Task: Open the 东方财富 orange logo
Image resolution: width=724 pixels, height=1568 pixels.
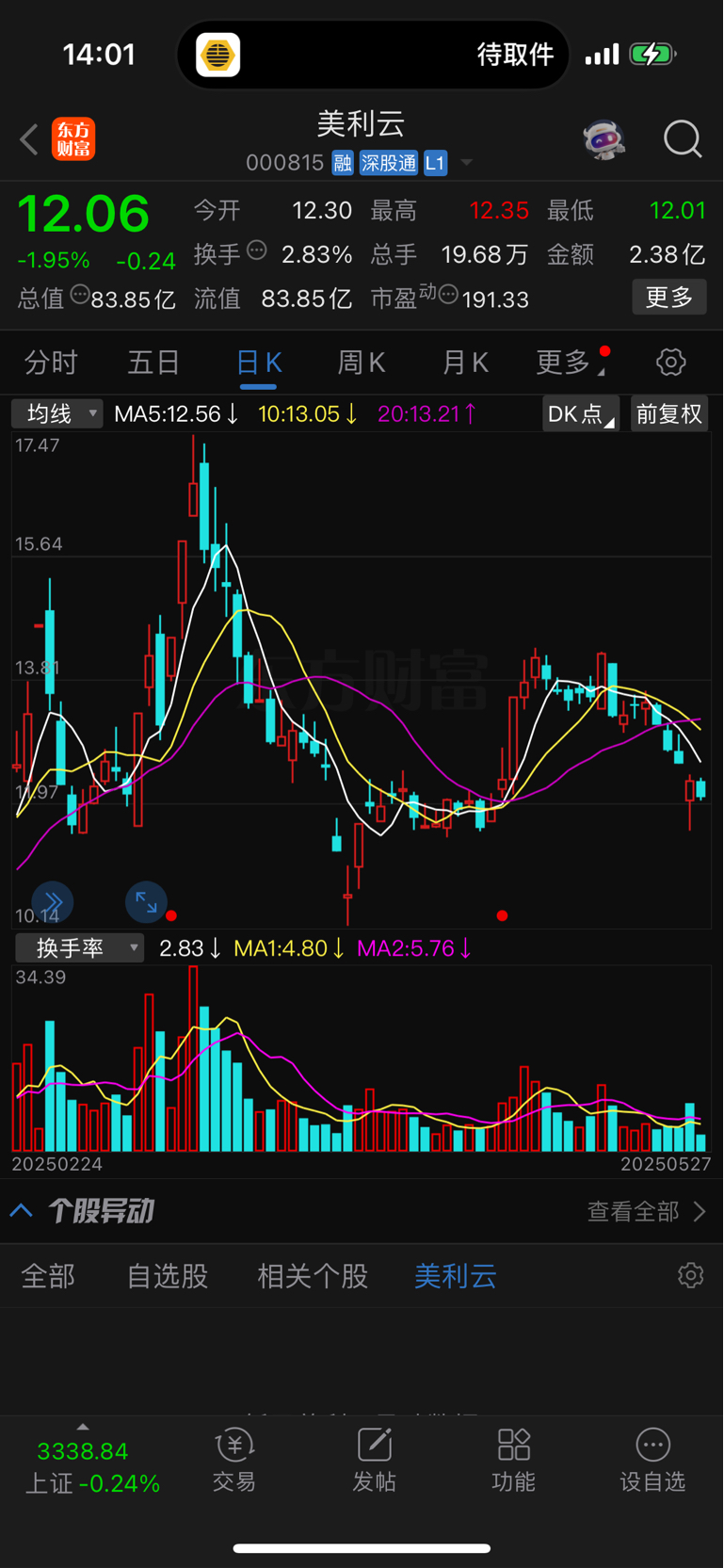Action: [73, 139]
